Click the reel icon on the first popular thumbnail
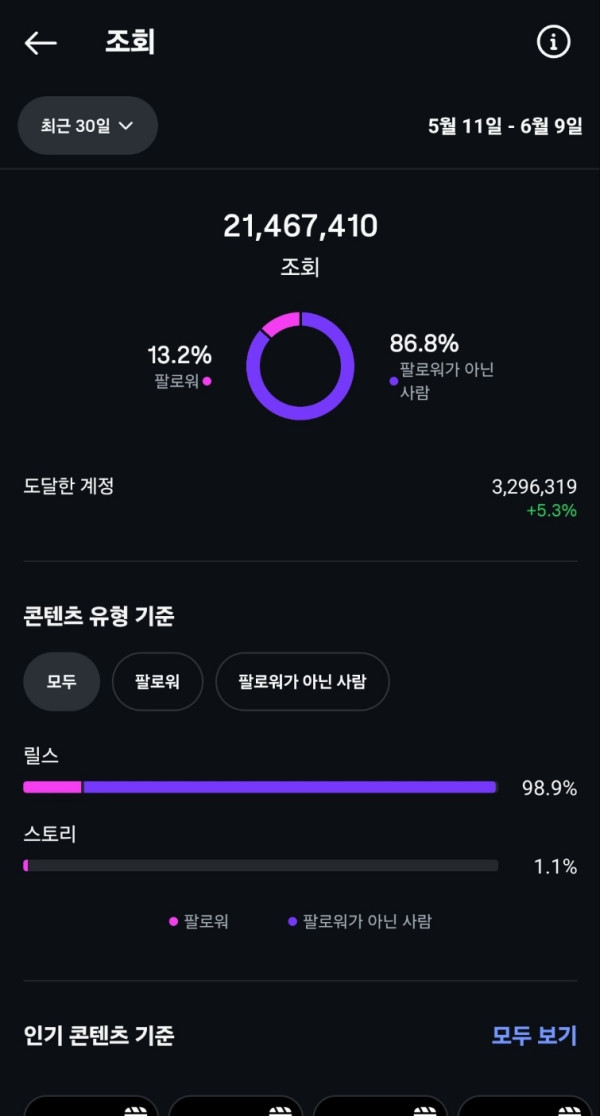Image resolution: width=600 pixels, height=1116 pixels. pos(134,1109)
